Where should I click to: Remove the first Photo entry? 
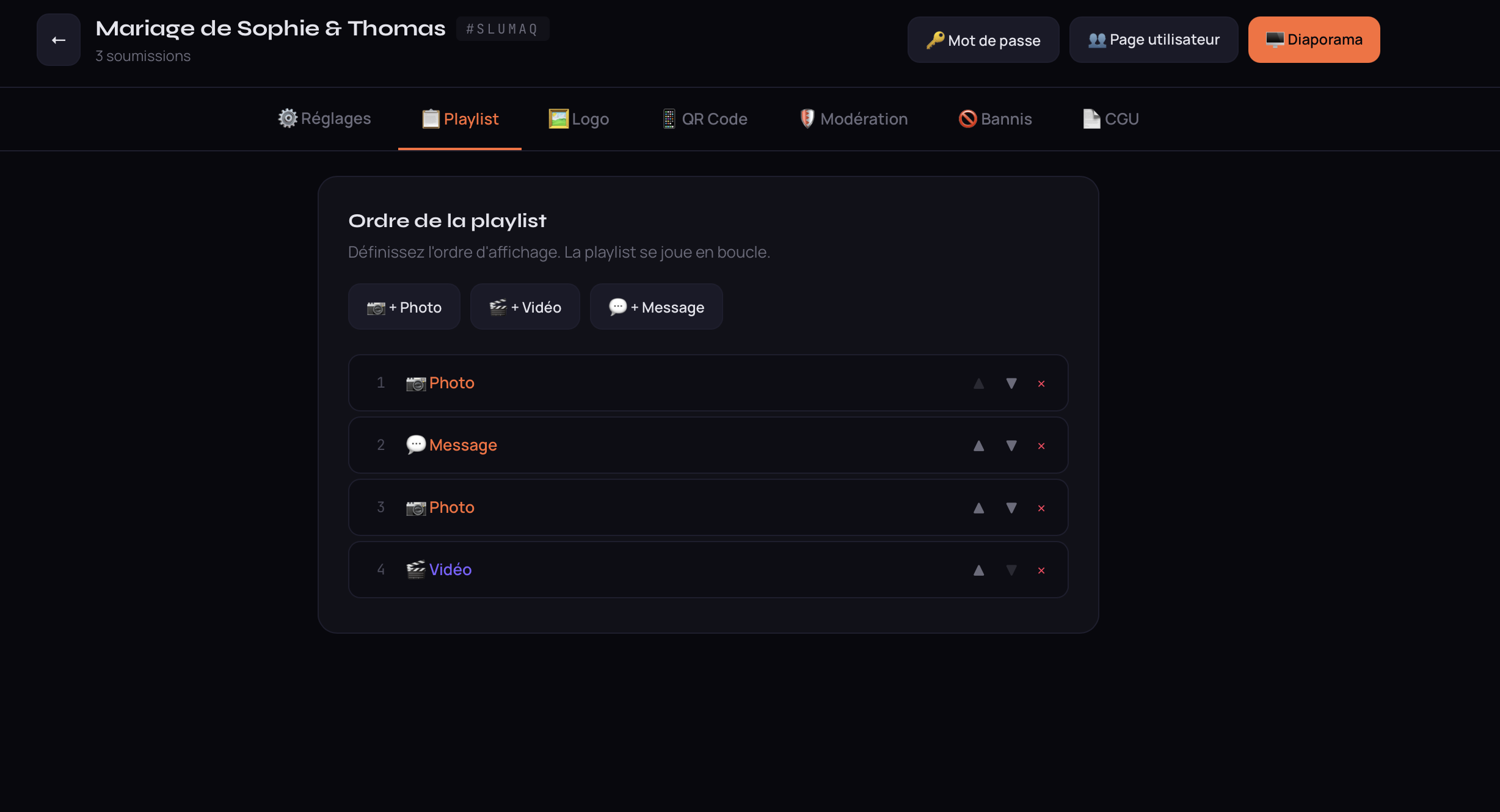[1041, 383]
